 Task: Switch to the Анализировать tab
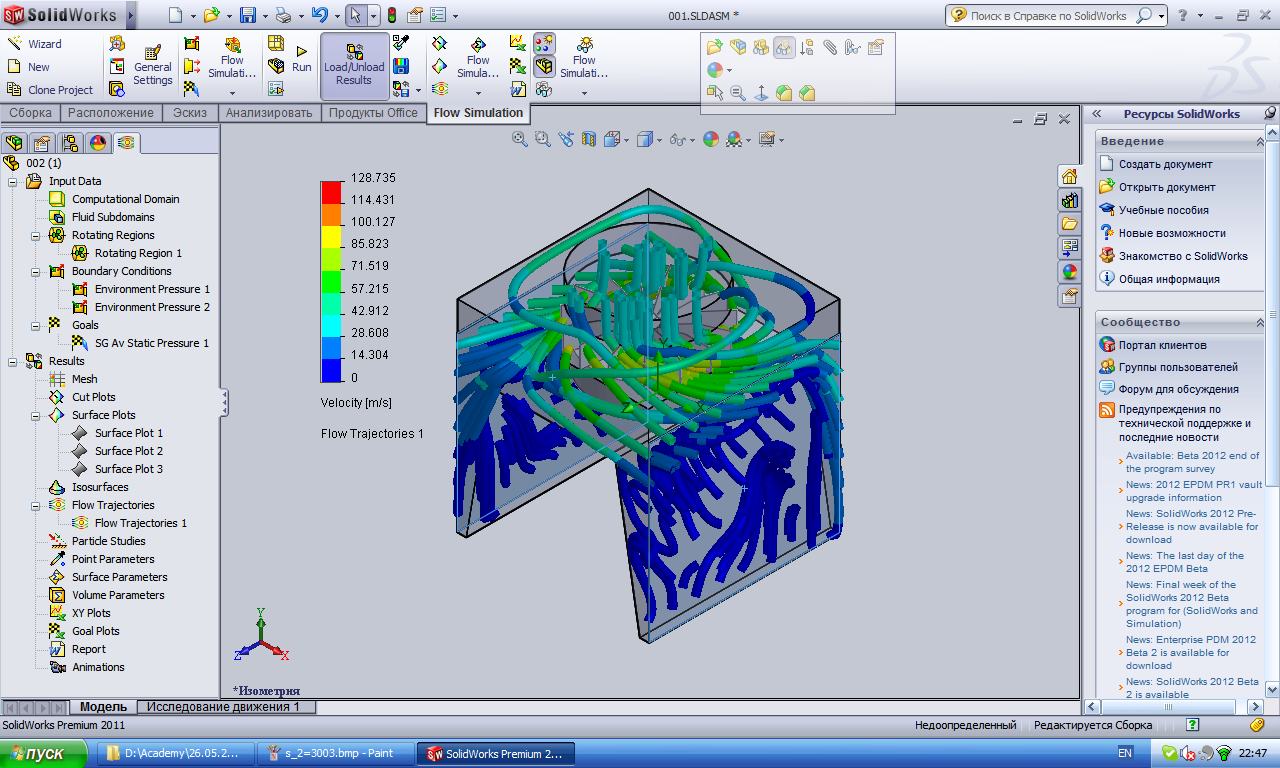pyautogui.click(x=269, y=113)
